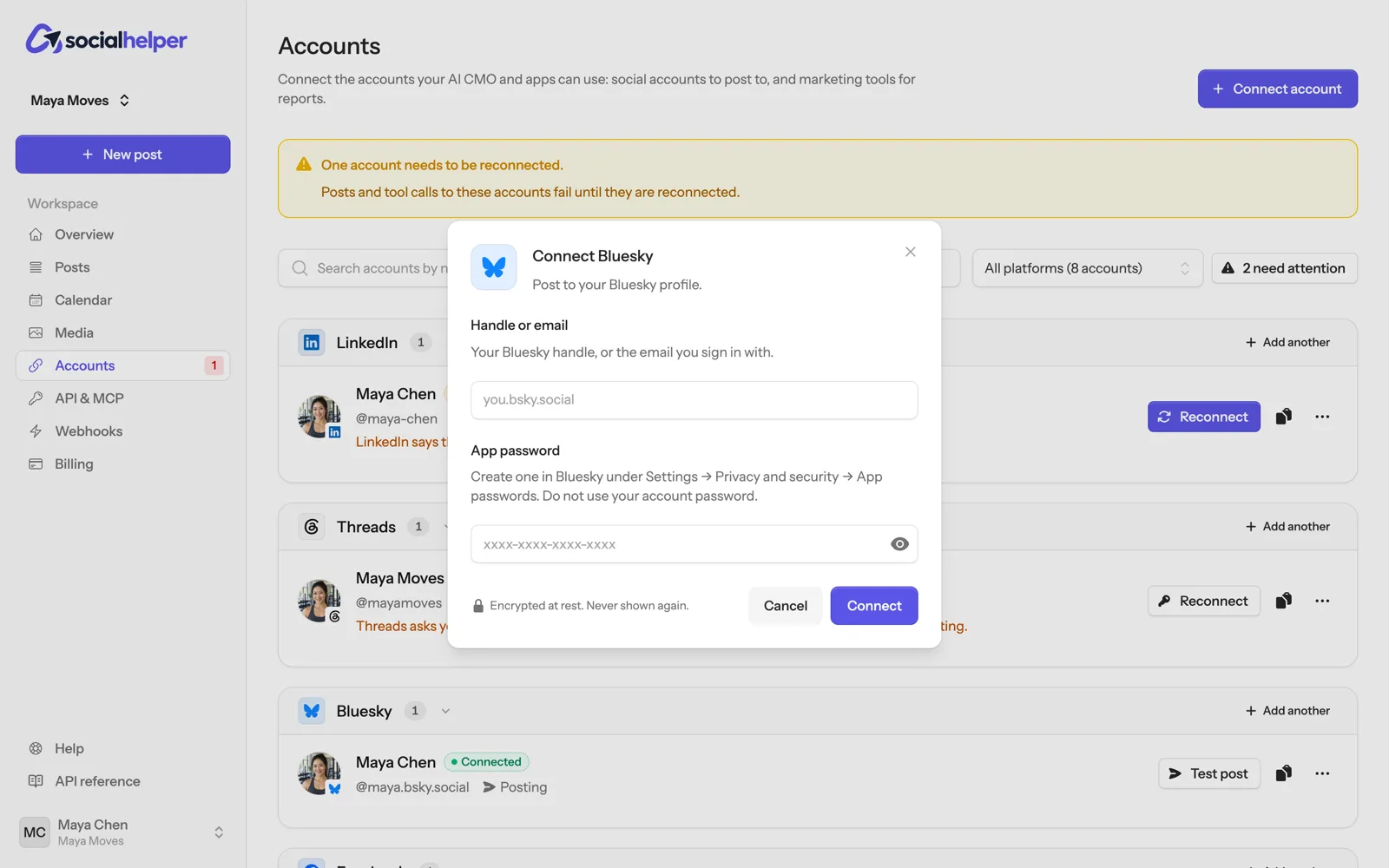
Task: Click the Connected status badge
Action: pos(486,762)
